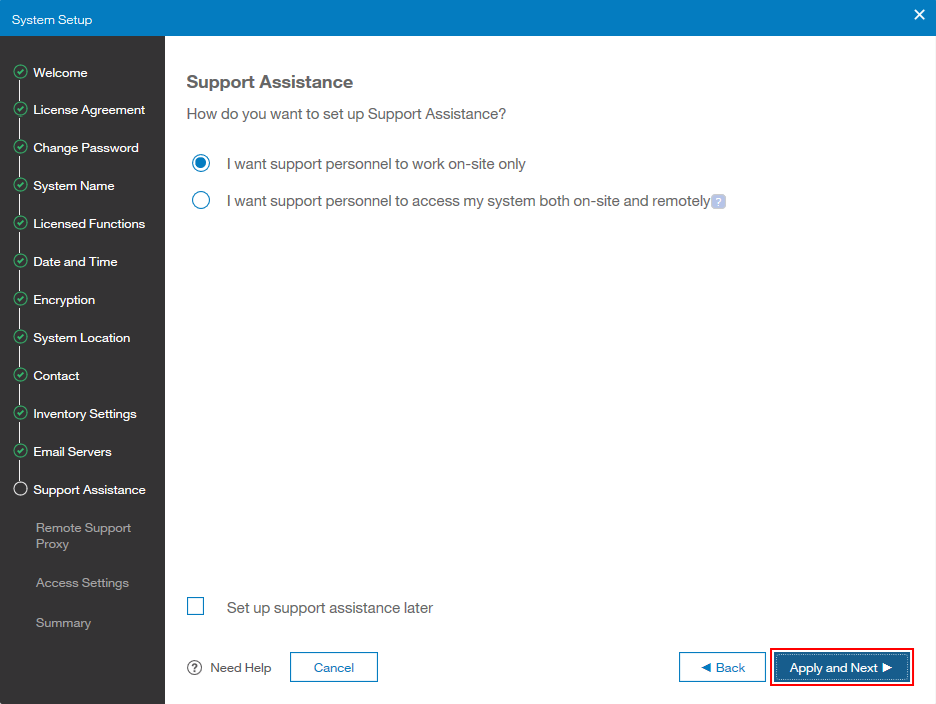Viewport: 936px width, 704px height.
Task: Go to the License Agreement step
Action: (x=89, y=110)
